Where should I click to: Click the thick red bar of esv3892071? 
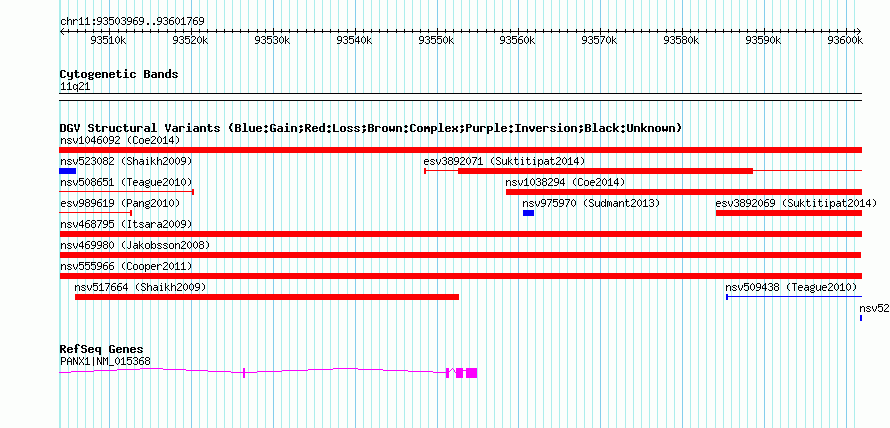(606, 171)
